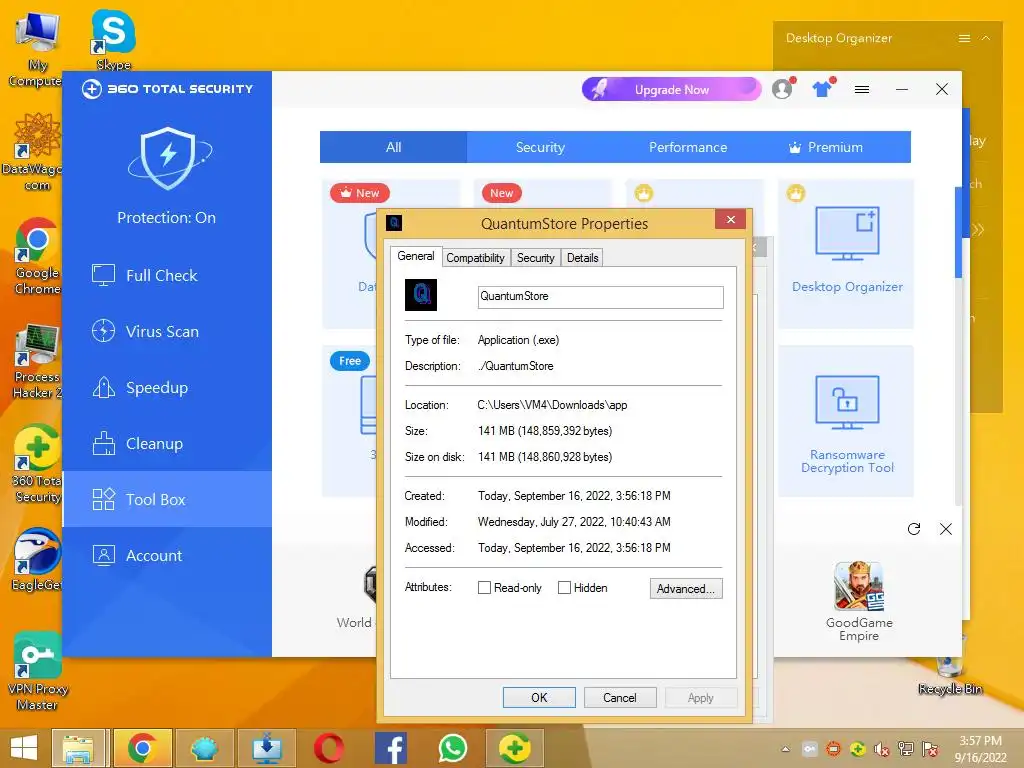Click the muted volume tray icon
Viewport: 1024px width, 768px height.
pyautogui.click(x=882, y=749)
